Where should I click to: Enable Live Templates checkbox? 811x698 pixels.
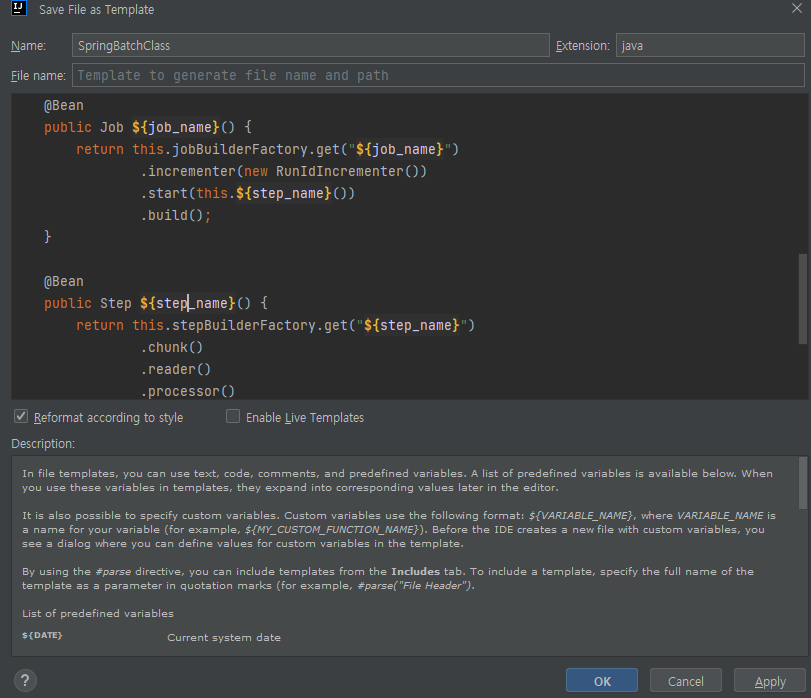(x=233, y=416)
